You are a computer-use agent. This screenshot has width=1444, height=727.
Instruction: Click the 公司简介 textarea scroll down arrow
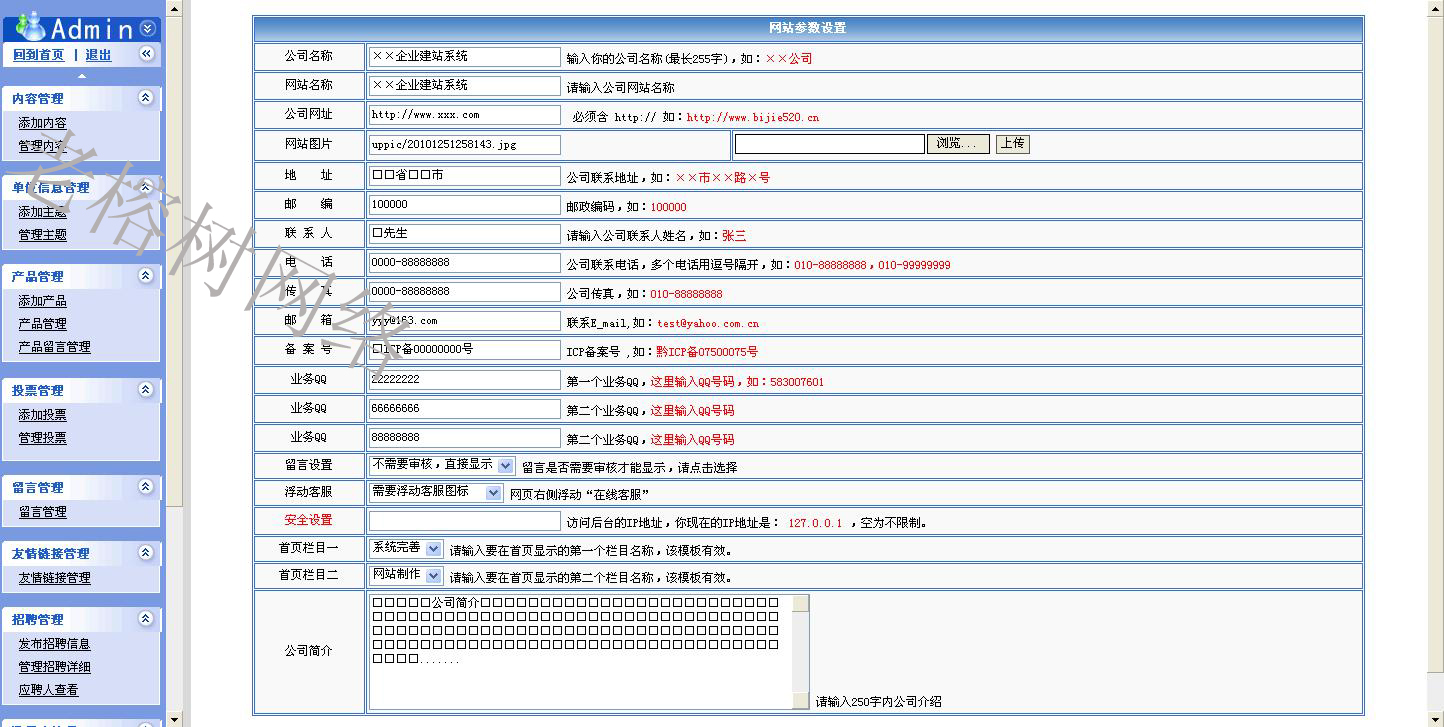click(800, 701)
